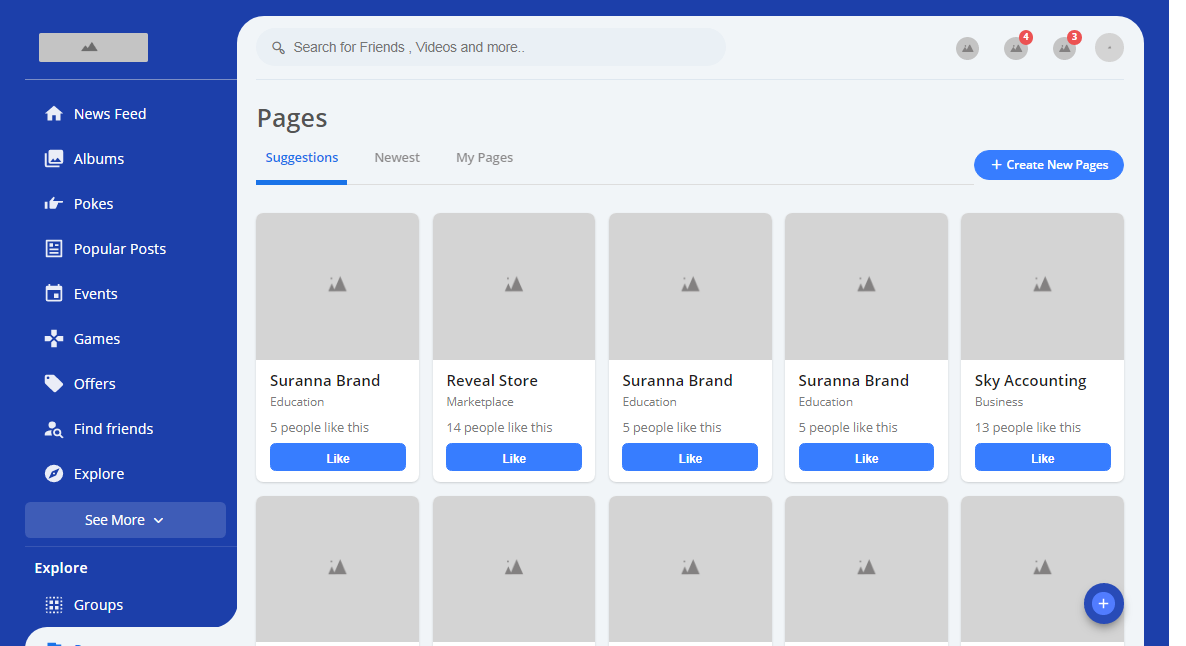Screen dimensions: 1186x646
Task: Expand the See More sidebar list
Action: (x=125, y=520)
